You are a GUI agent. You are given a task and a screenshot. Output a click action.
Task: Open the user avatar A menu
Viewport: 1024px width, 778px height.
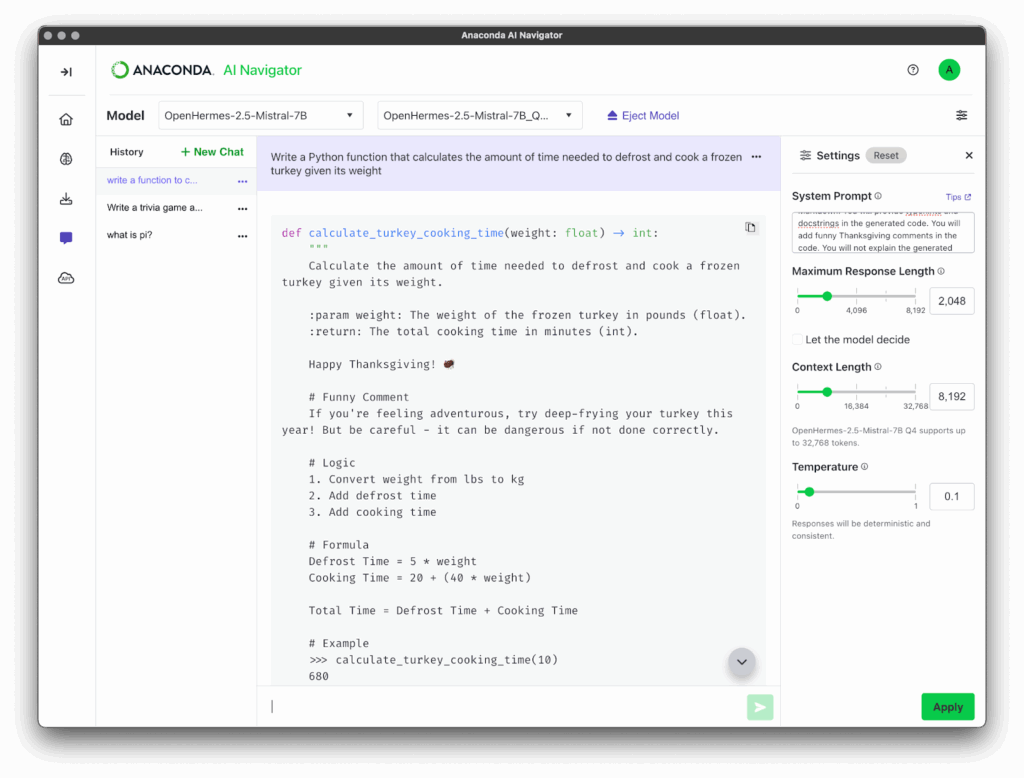click(x=949, y=70)
